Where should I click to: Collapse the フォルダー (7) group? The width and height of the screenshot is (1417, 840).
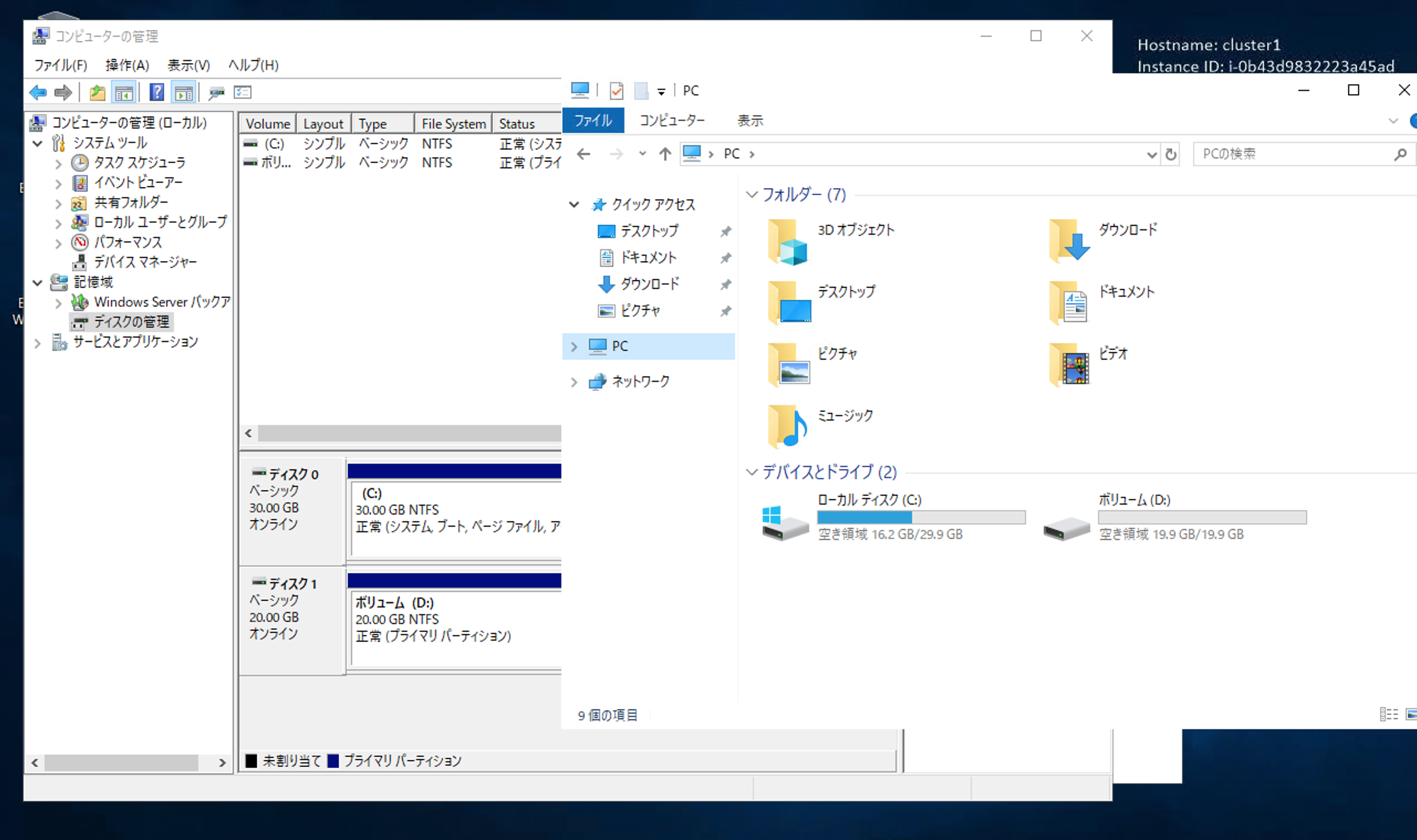coord(752,195)
